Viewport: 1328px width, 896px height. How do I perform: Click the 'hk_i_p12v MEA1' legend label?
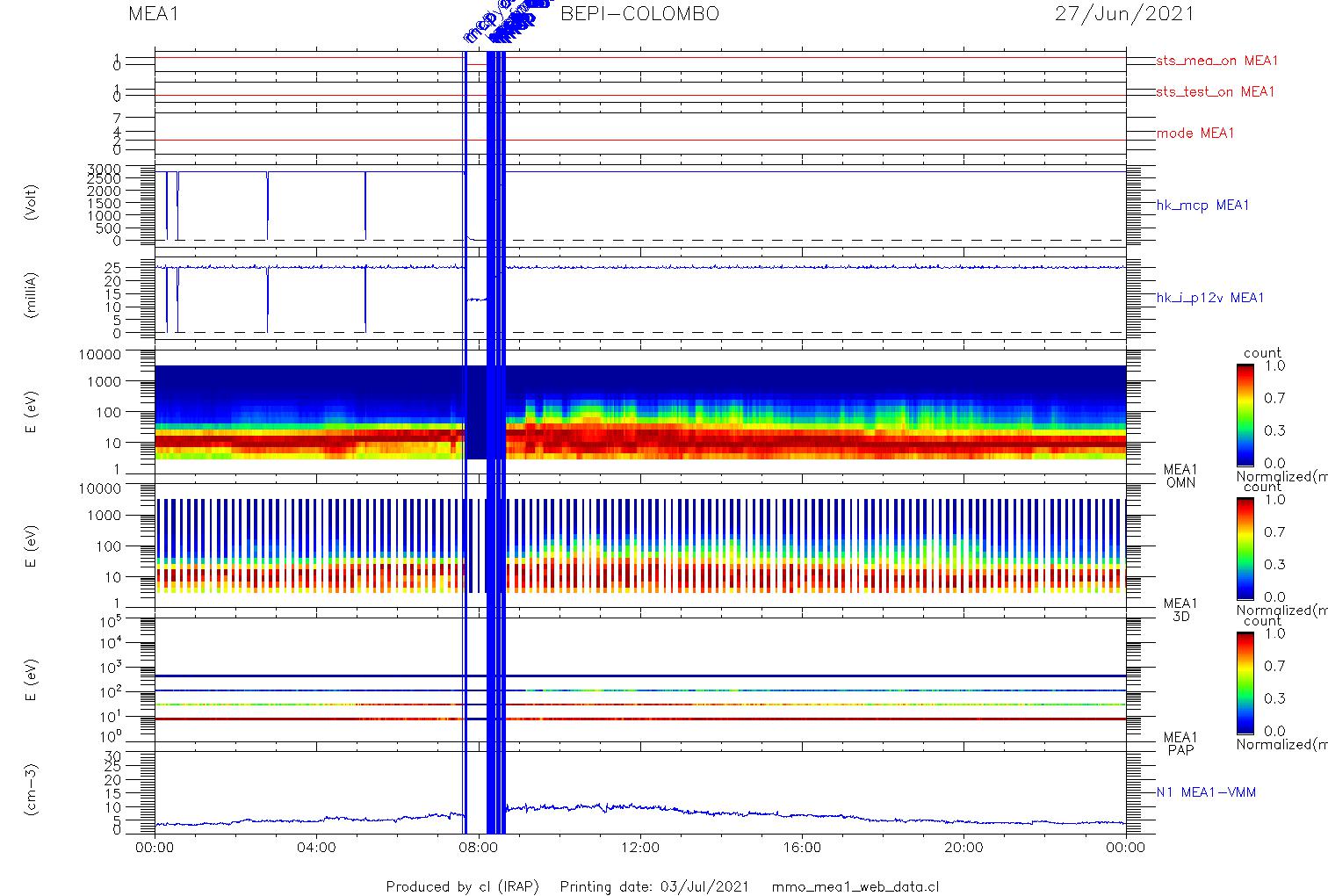(1210, 298)
